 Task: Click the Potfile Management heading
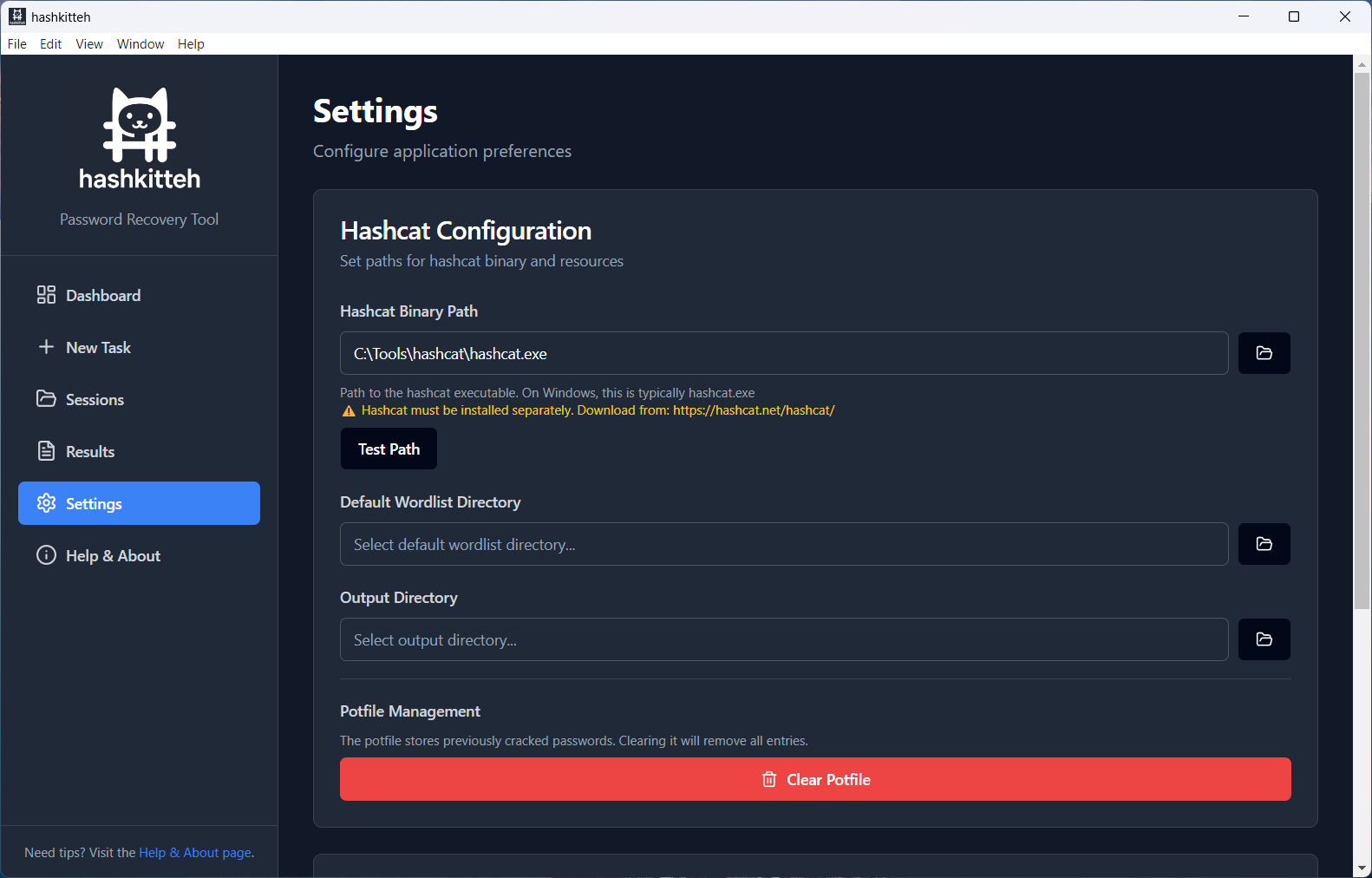[x=409, y=711]
